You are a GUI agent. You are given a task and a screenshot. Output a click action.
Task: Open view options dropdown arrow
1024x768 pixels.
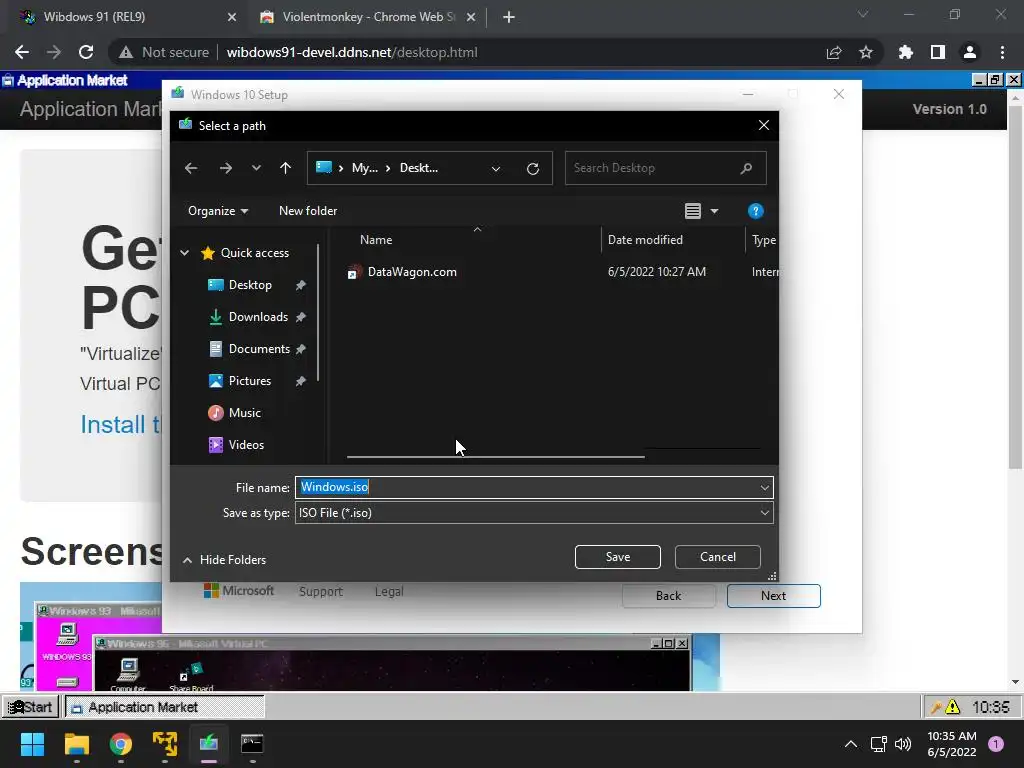[x=714, y=211]
